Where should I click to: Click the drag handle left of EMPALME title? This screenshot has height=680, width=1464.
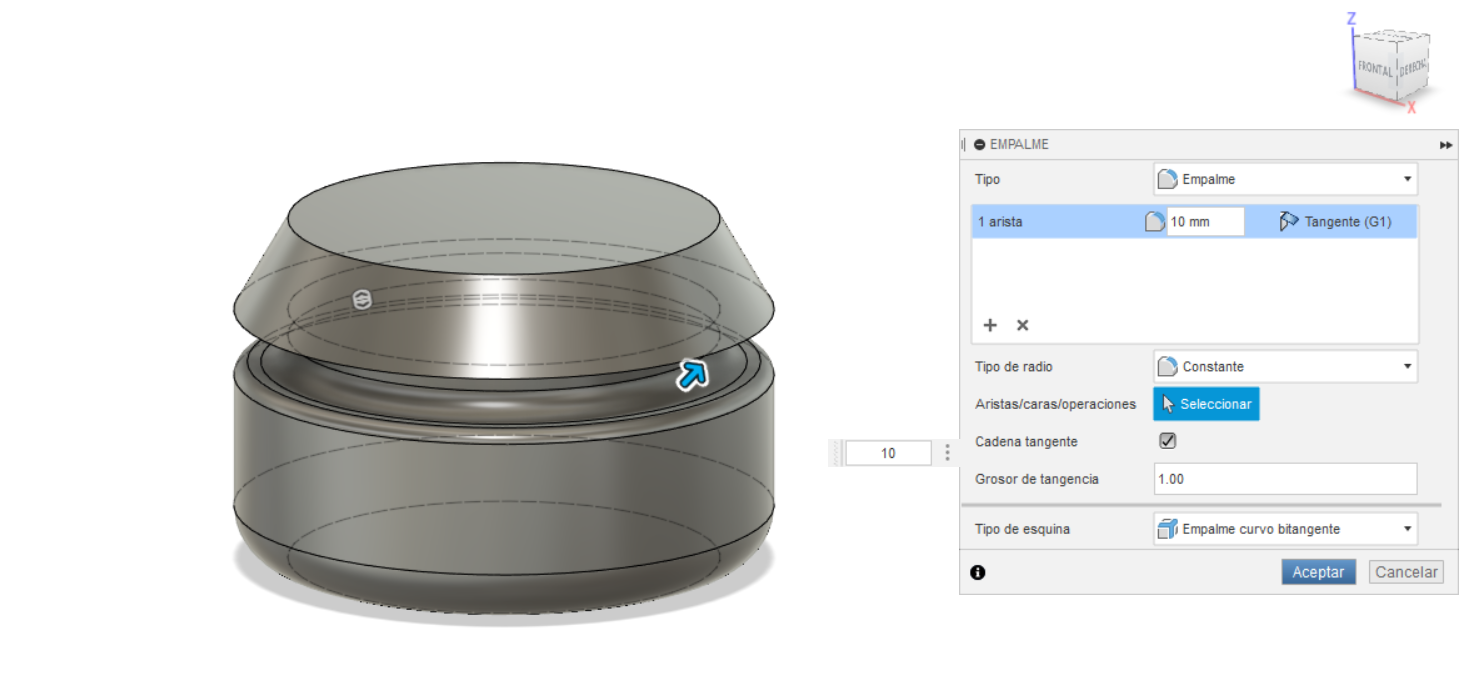[963, 145]
